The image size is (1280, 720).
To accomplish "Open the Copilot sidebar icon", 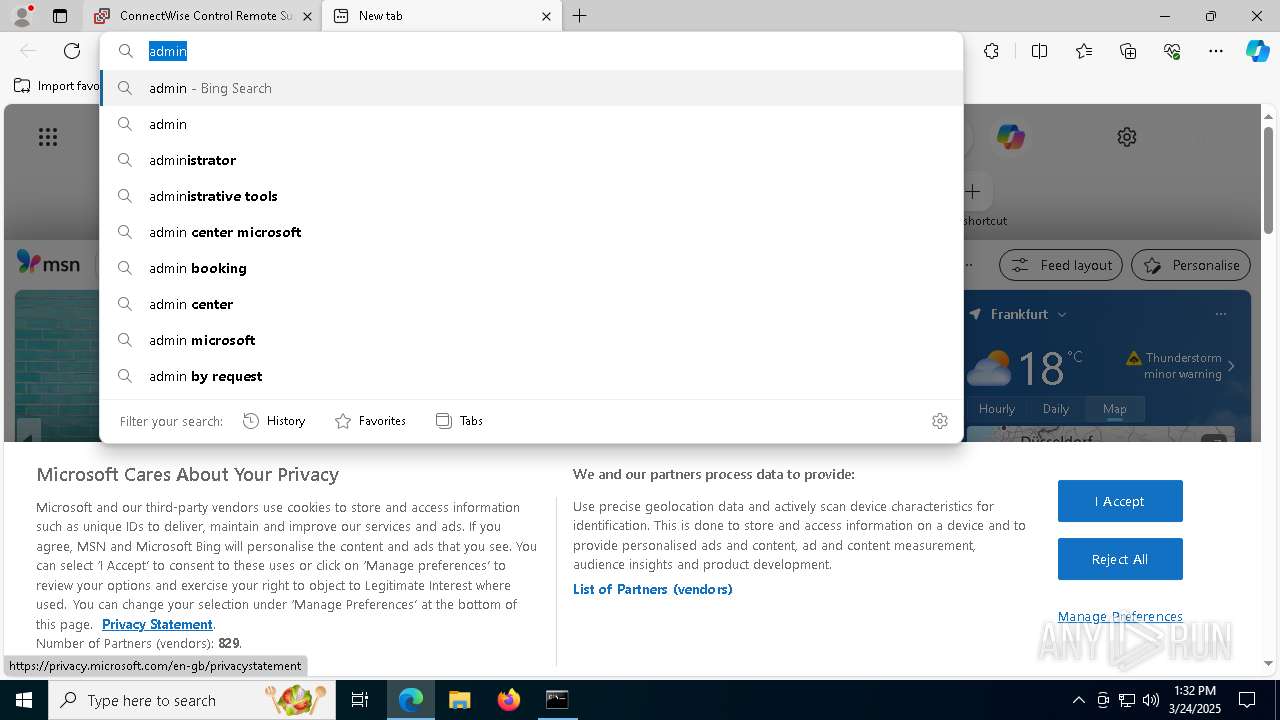I will tap(1258, 51).
